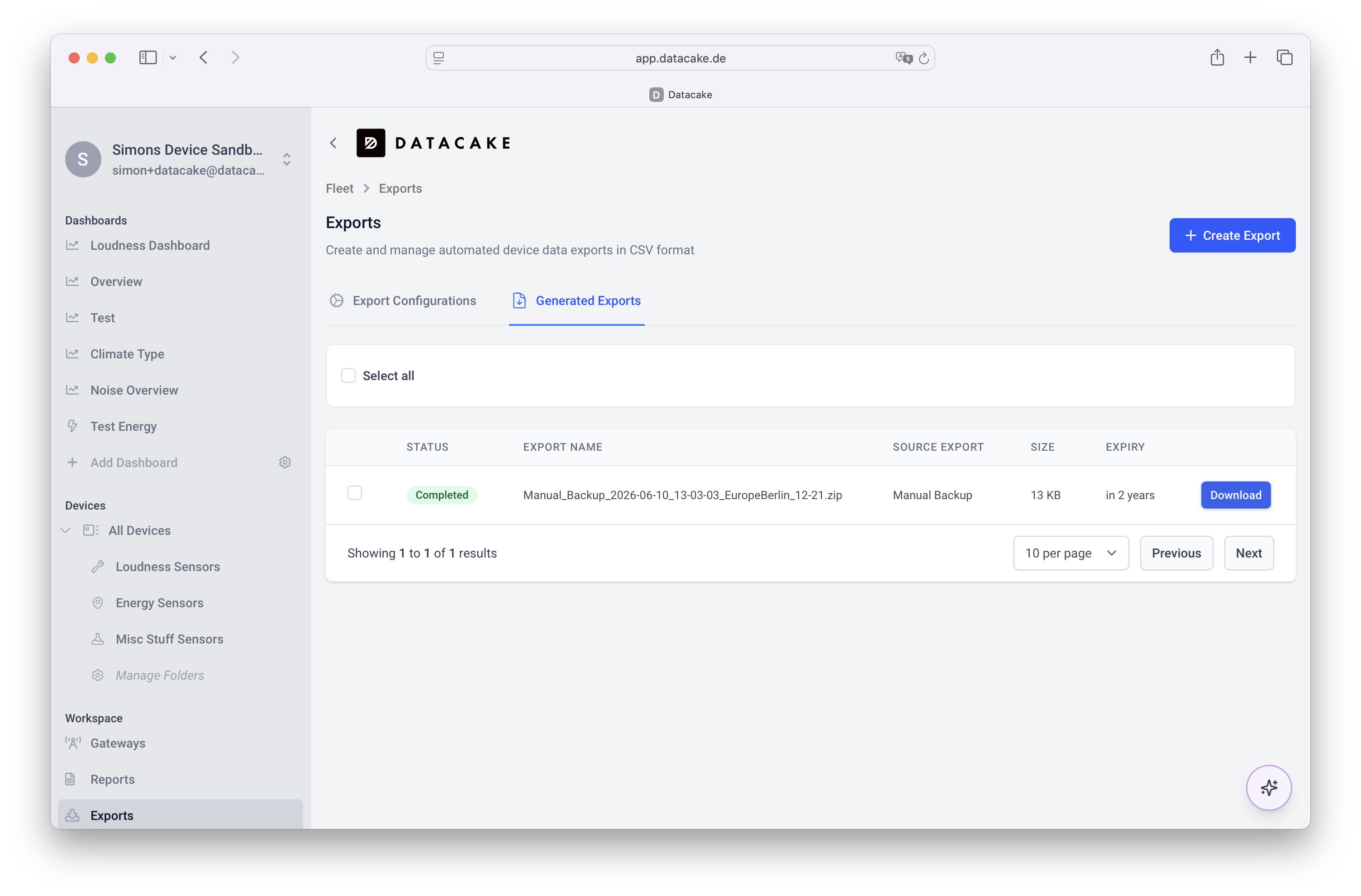The height and width of the screenshot is (896, 1361).
Task: Click the Datacake logo
Action: [x=433, y=143]
